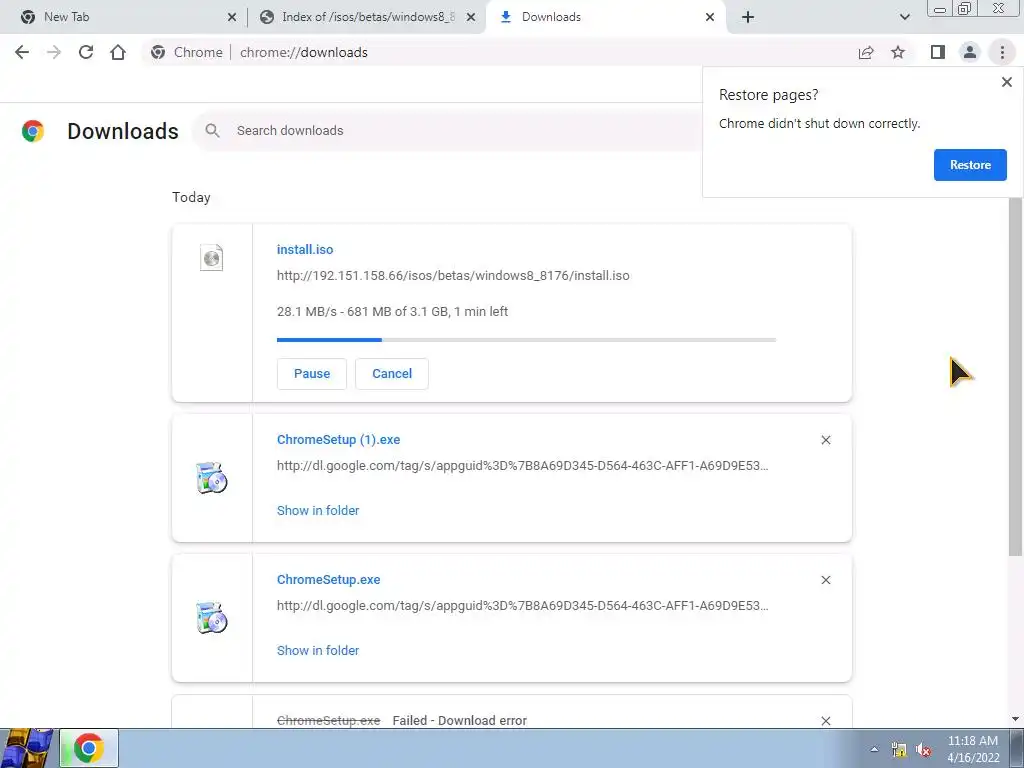The image size is (1024, 768).
Task: Open the second ChromeSetup.exe file link
Action: pos(328,579)
